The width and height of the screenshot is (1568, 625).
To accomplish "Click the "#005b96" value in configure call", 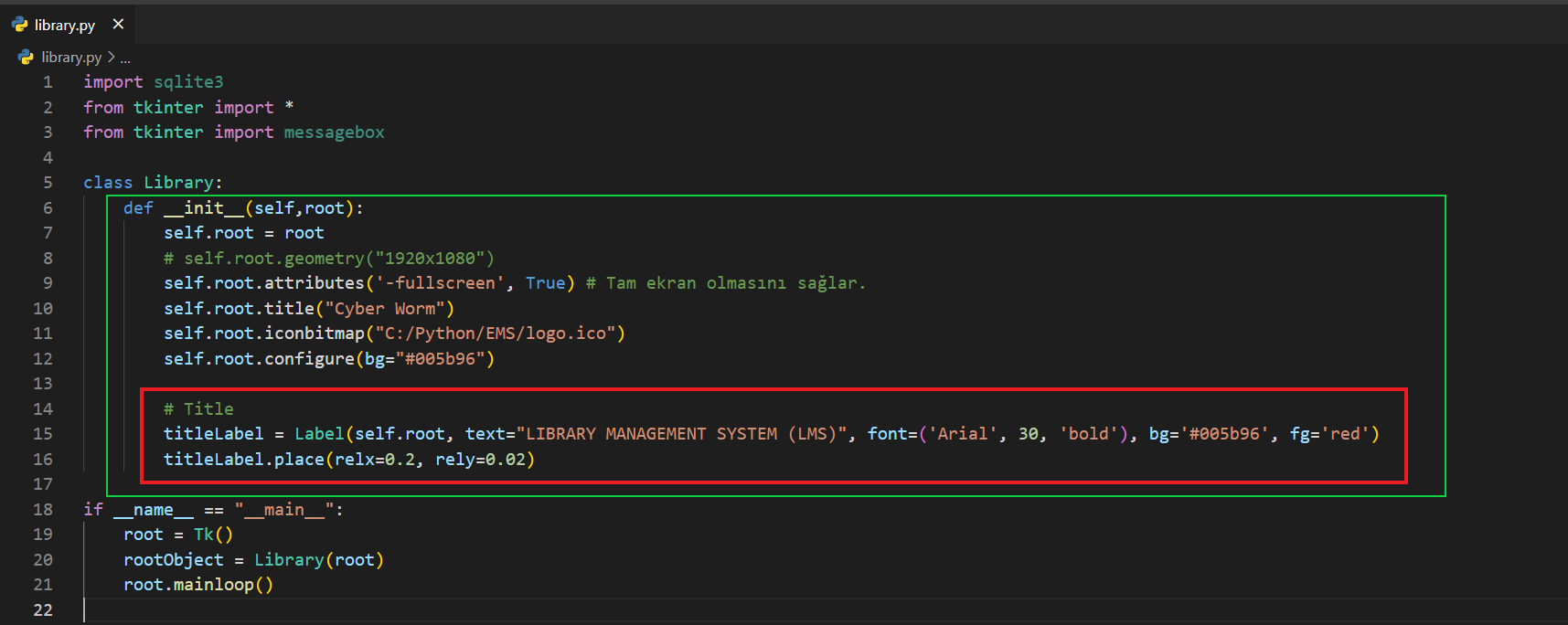I will tap(439, 359).
